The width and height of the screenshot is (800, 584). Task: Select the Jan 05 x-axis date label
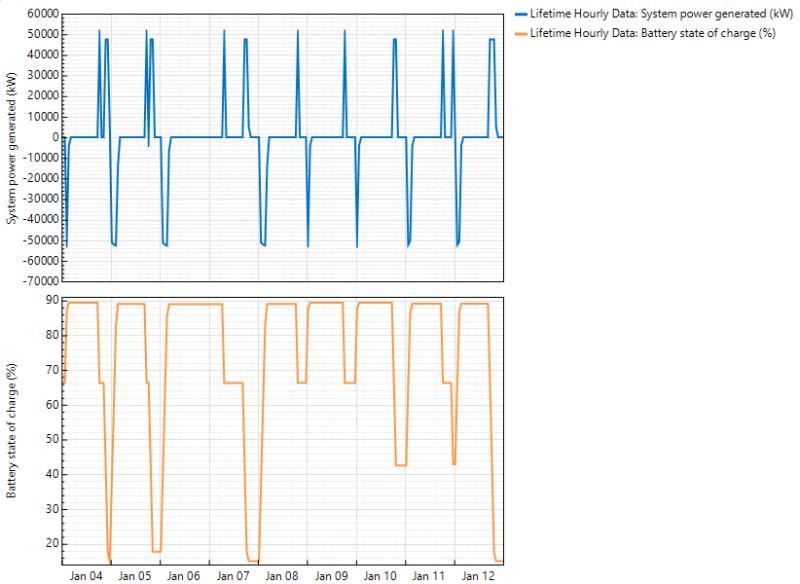point(136,576)
